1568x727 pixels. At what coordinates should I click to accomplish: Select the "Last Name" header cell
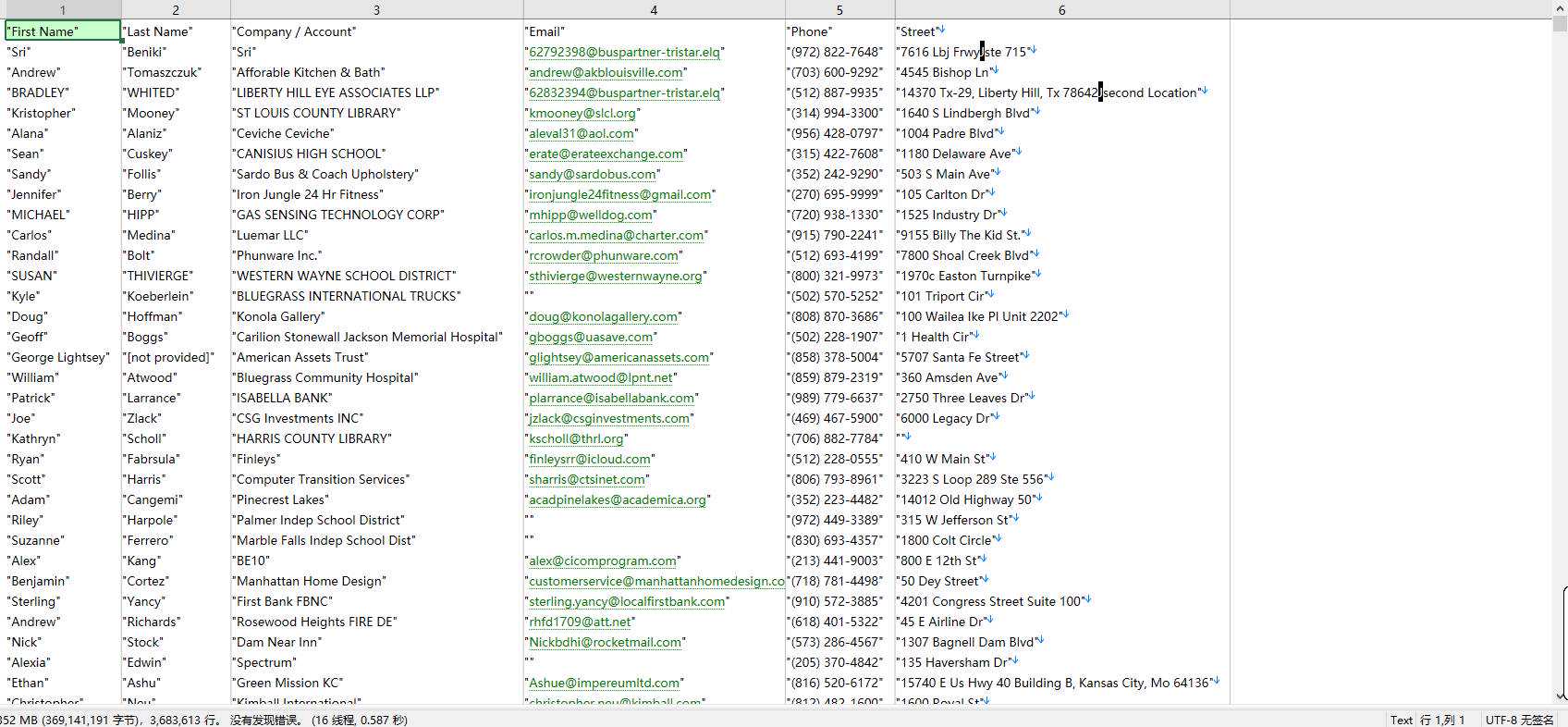pyautogui.click(x=176, y=31)
